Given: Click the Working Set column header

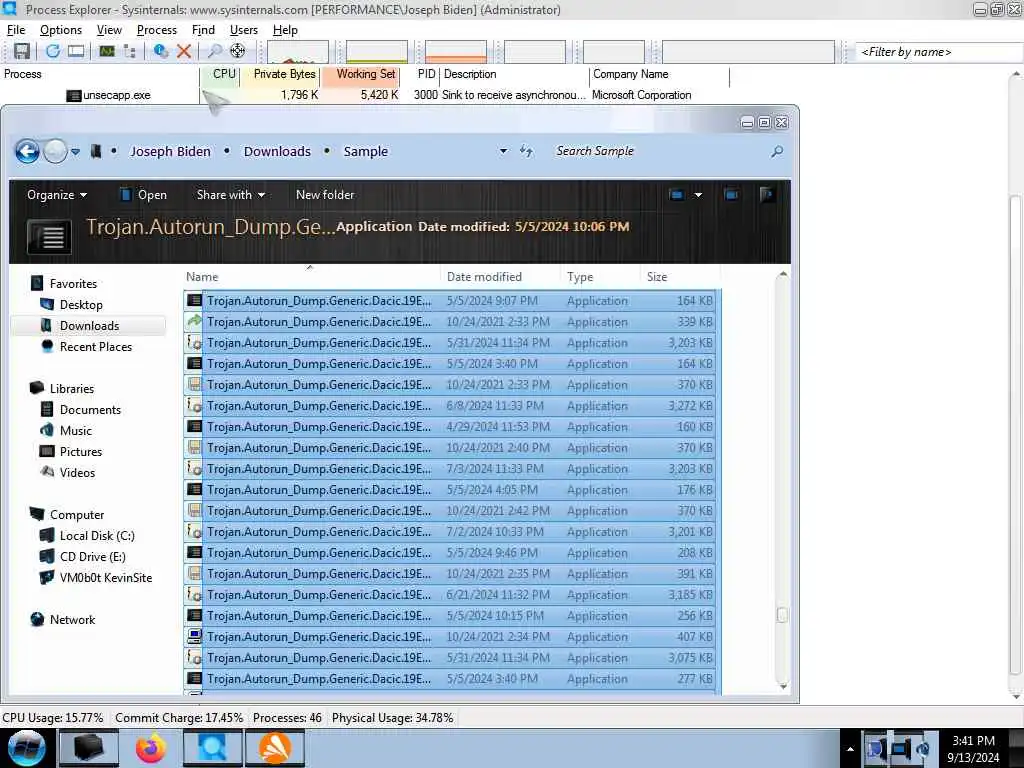Looking at the screenshot, I should 359,74.
